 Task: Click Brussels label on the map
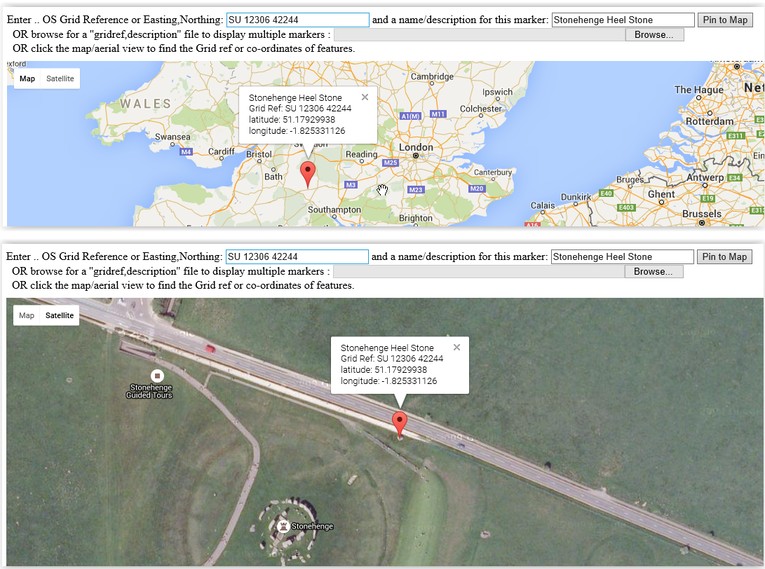(x=702, y=214)
